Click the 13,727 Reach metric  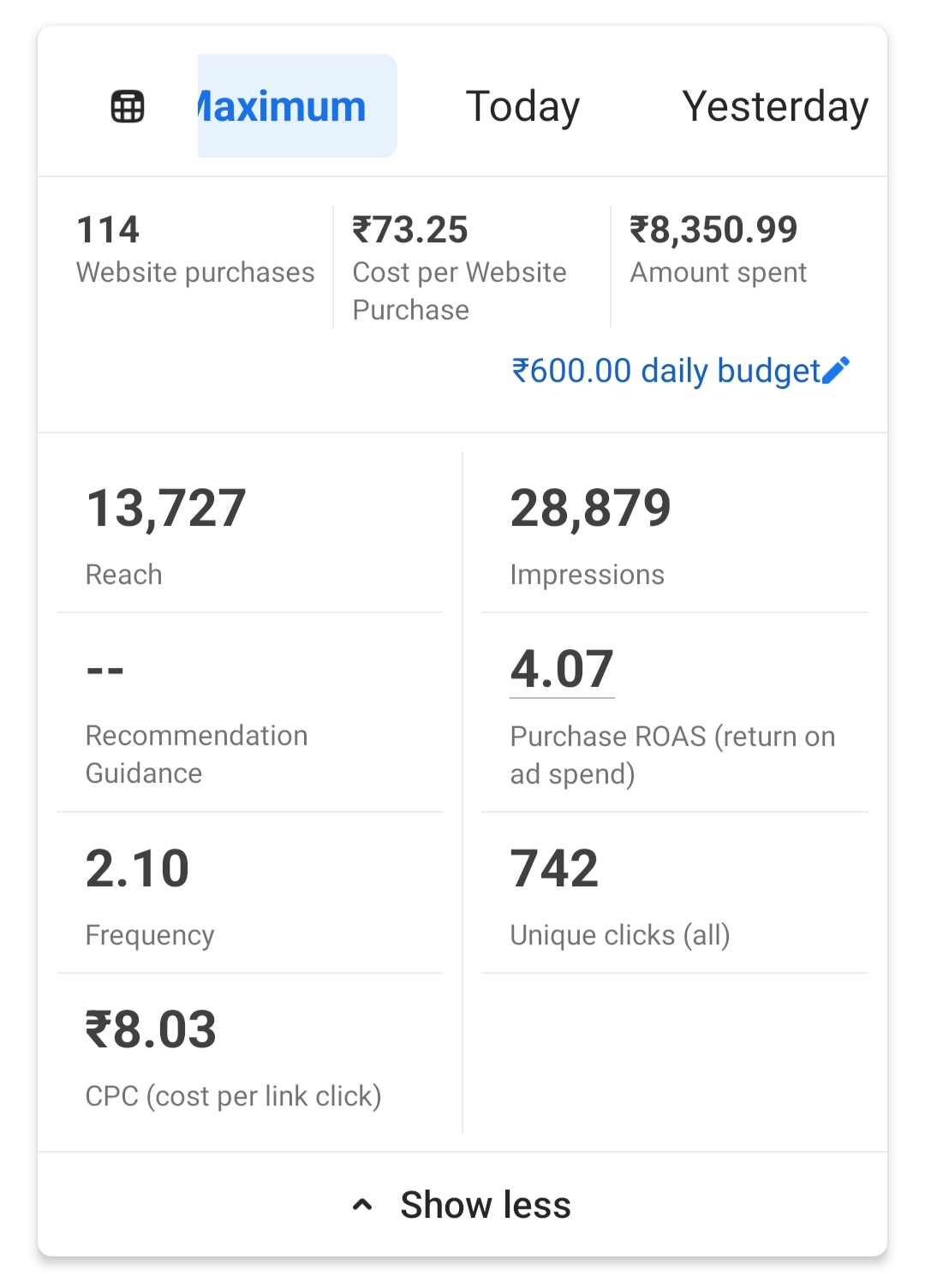click(x=166, y=533)
